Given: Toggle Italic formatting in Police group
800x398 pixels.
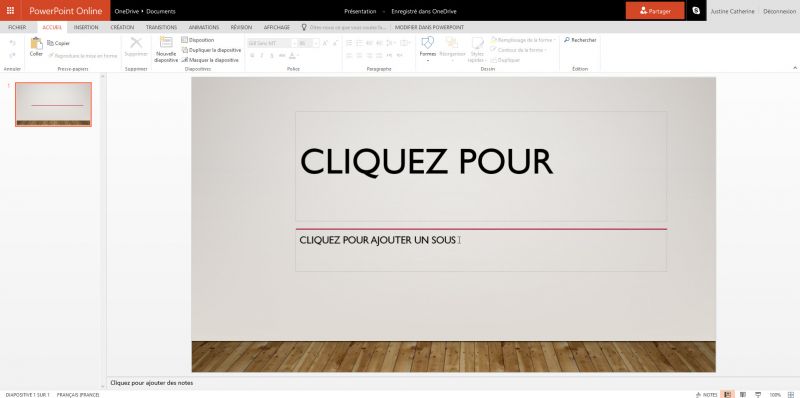Looking at the screenshot, I should tap(262, 56).
